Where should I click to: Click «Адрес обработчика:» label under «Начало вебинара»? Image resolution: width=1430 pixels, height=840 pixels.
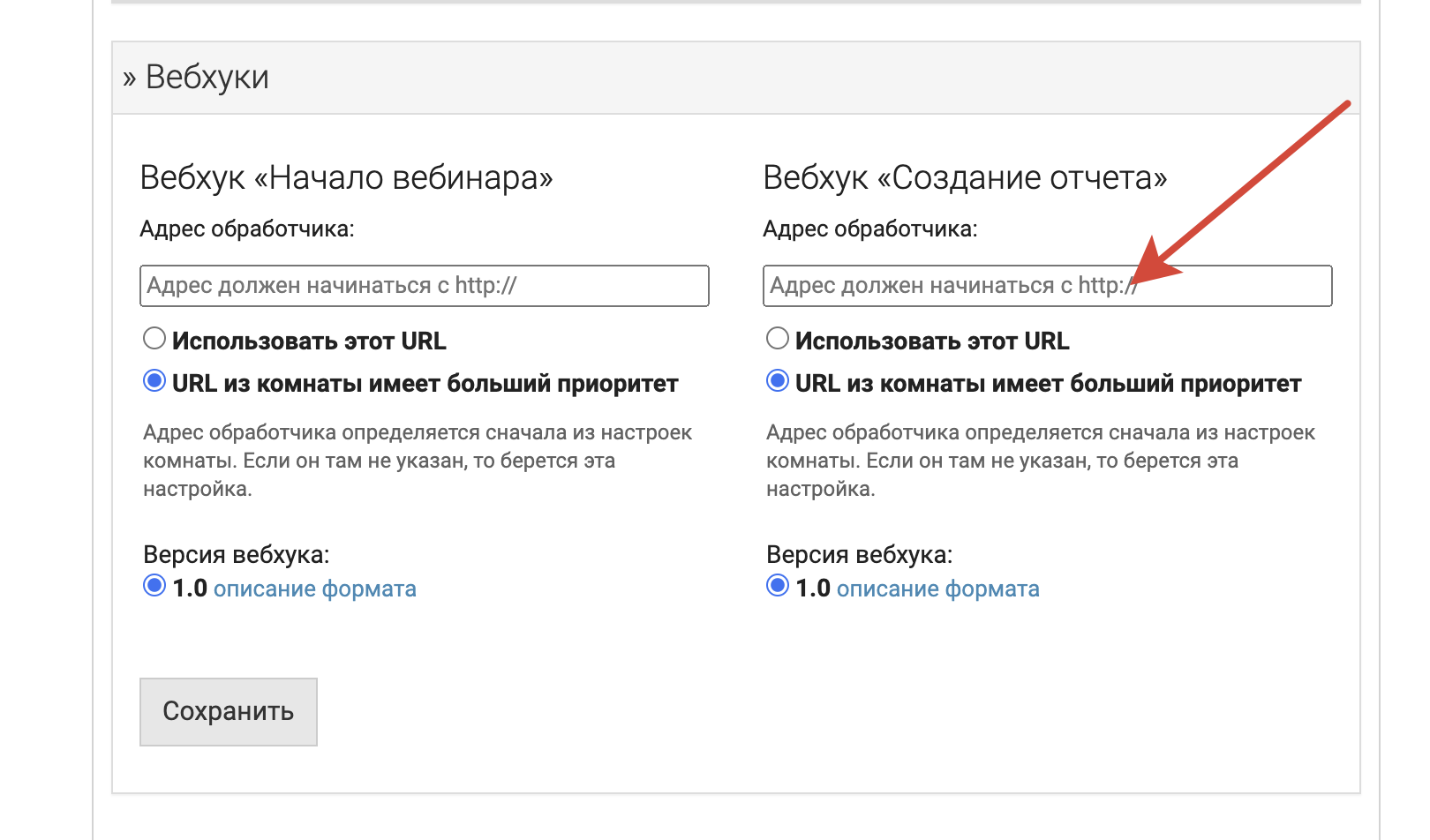[247, 229]
